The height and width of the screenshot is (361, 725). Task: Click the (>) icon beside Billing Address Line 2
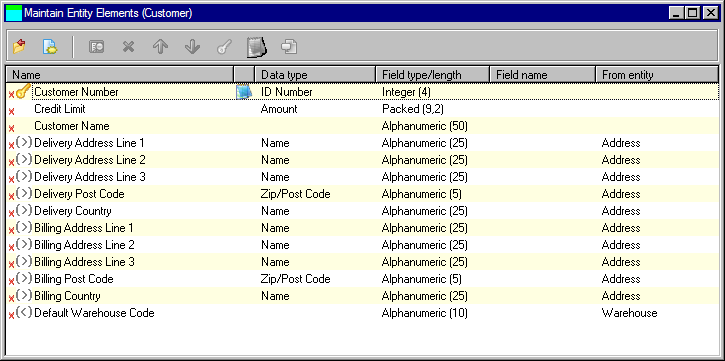tap(24, 245)
